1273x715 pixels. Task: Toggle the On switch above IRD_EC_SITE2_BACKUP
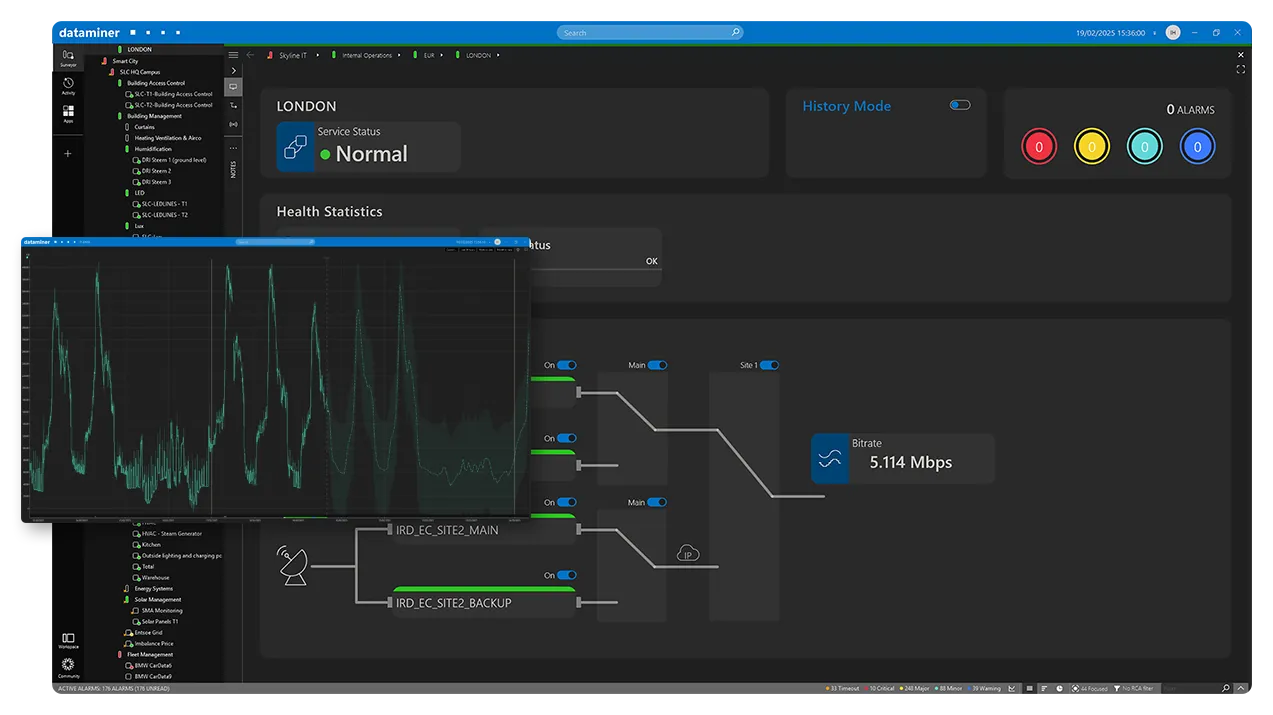567,575
